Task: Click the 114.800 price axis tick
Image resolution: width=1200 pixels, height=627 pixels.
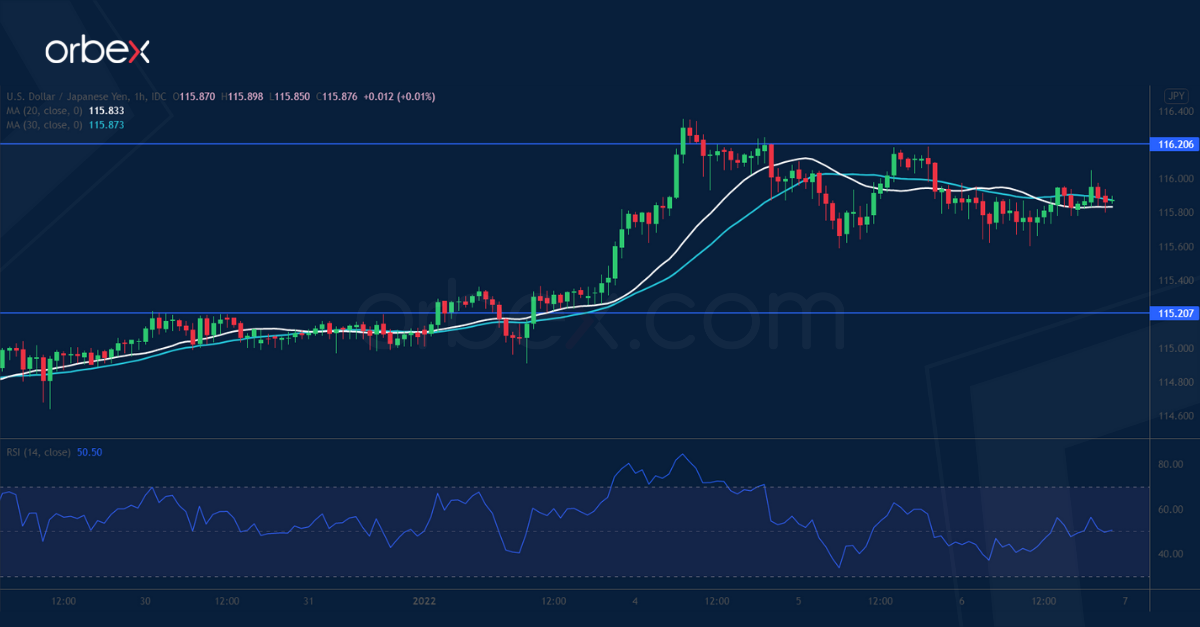Action: click(1175, 382)
